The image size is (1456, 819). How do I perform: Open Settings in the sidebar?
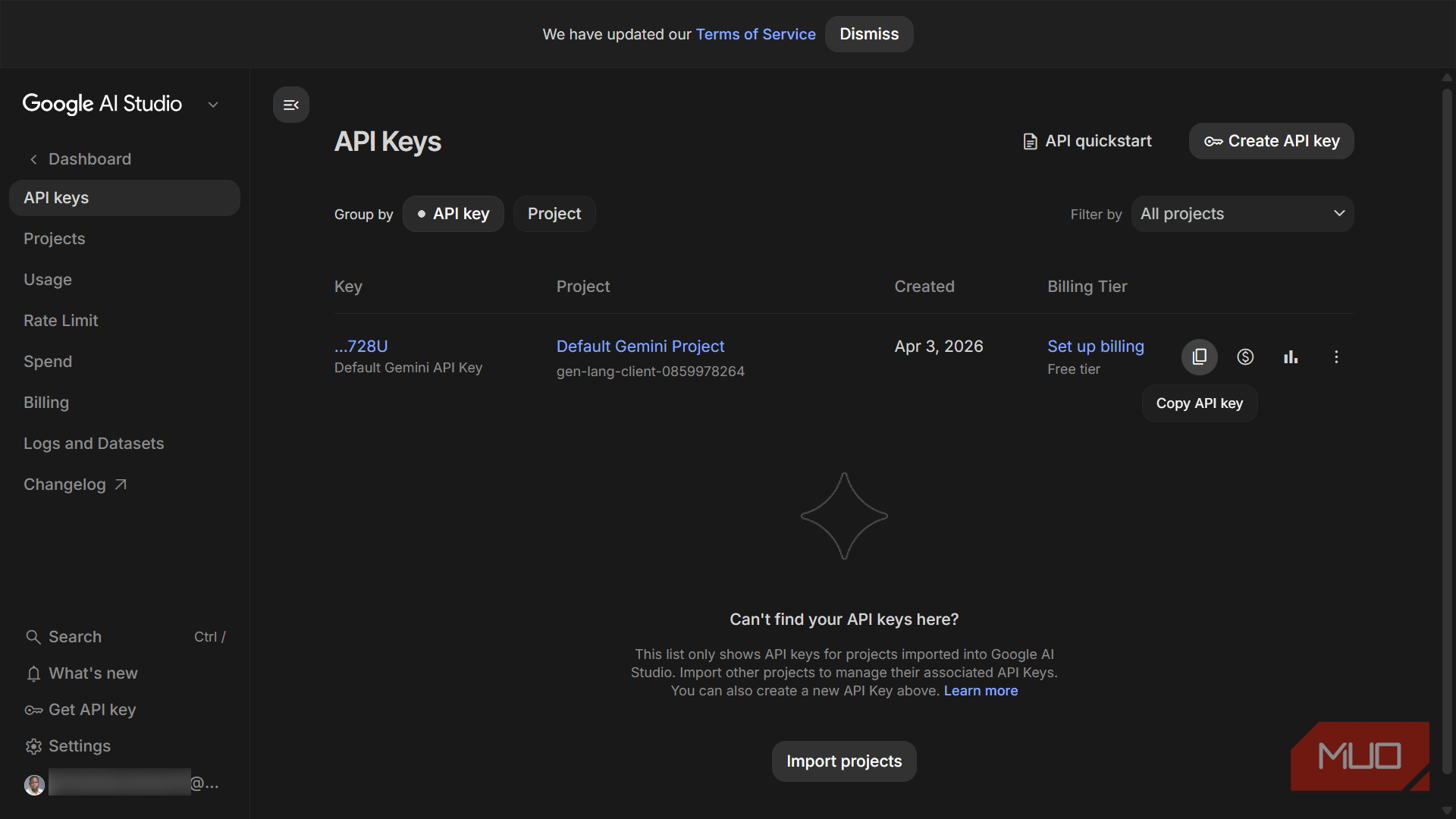pos(67,746)
